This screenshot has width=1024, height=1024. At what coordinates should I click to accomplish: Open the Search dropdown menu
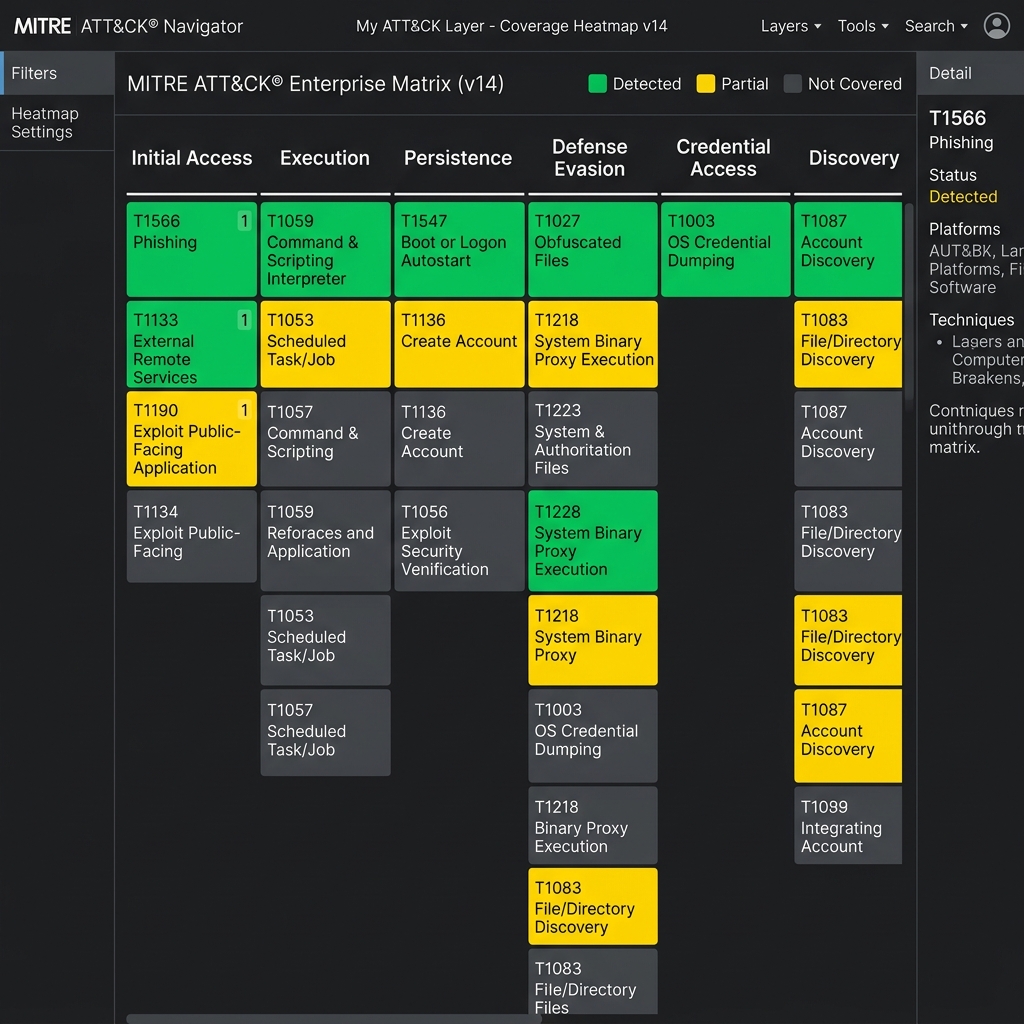[x=936, y=26]
